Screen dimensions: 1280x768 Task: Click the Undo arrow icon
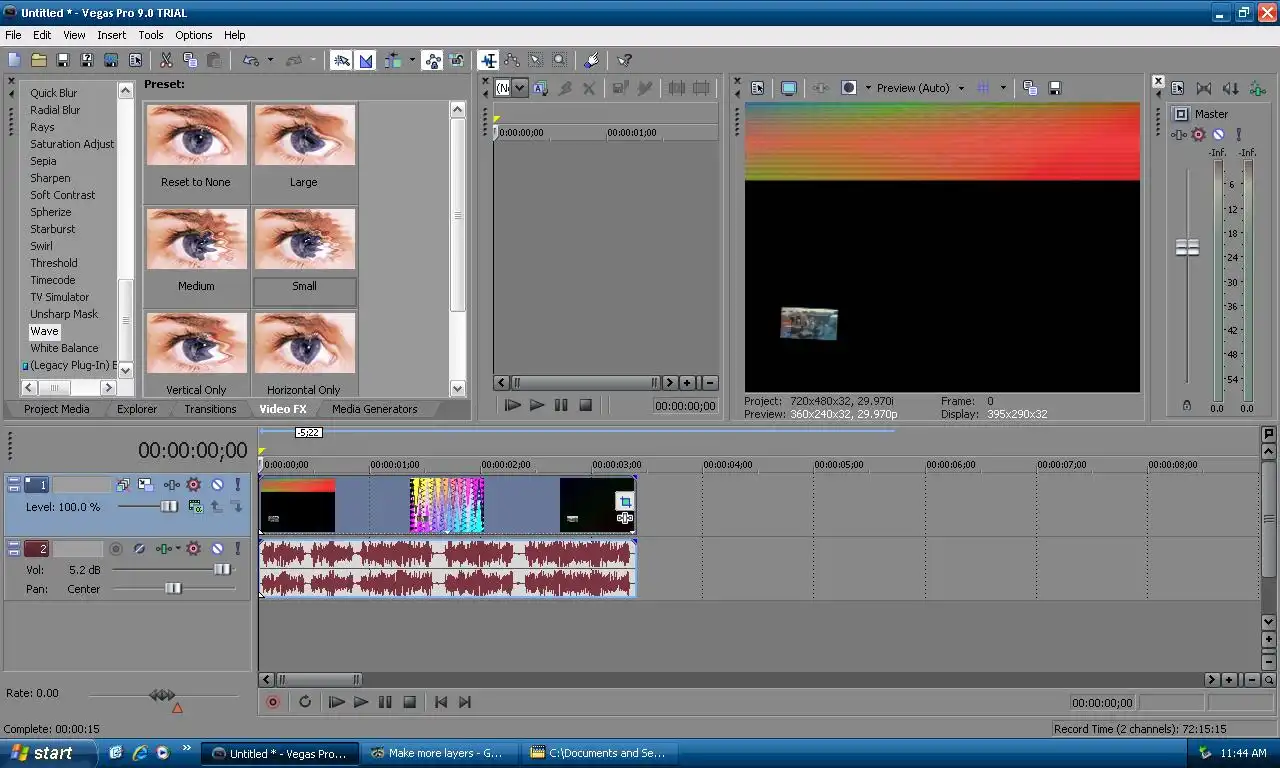[250, 61]
